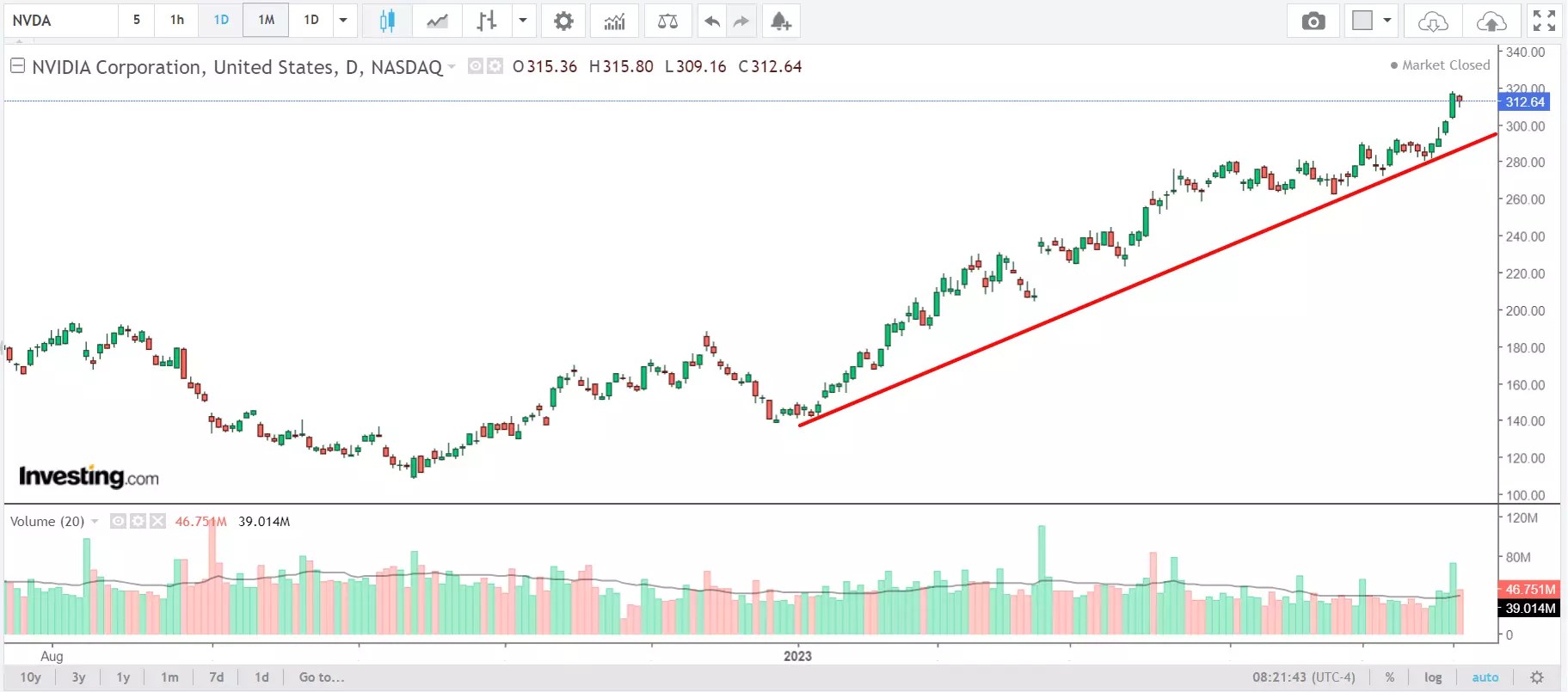Click the 312.64 current price label
This screenshot has height=692, width=1568.
point(1525,101)
